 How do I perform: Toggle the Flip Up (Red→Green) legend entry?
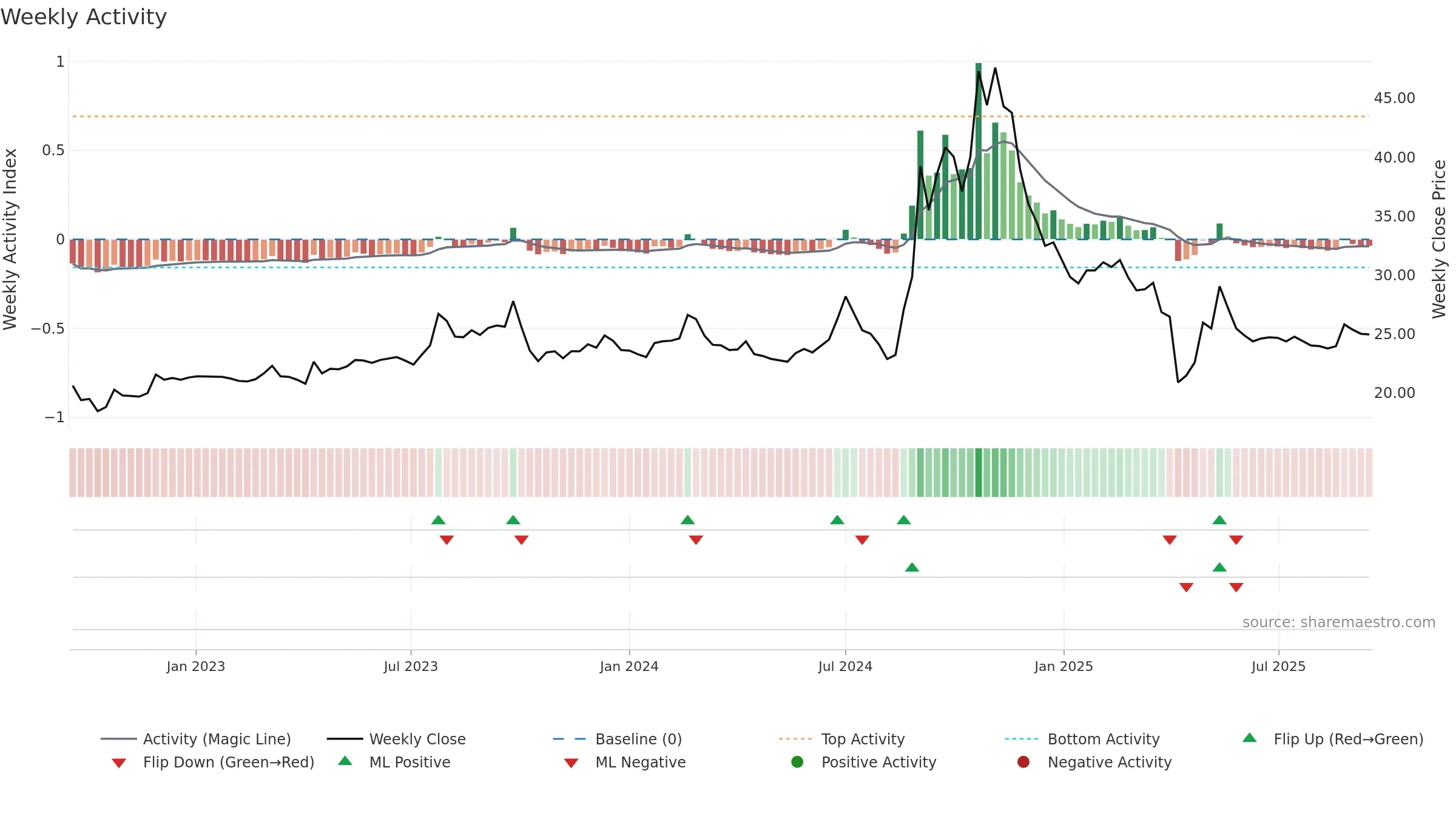pyautogui.click(x=1333, y=739)
